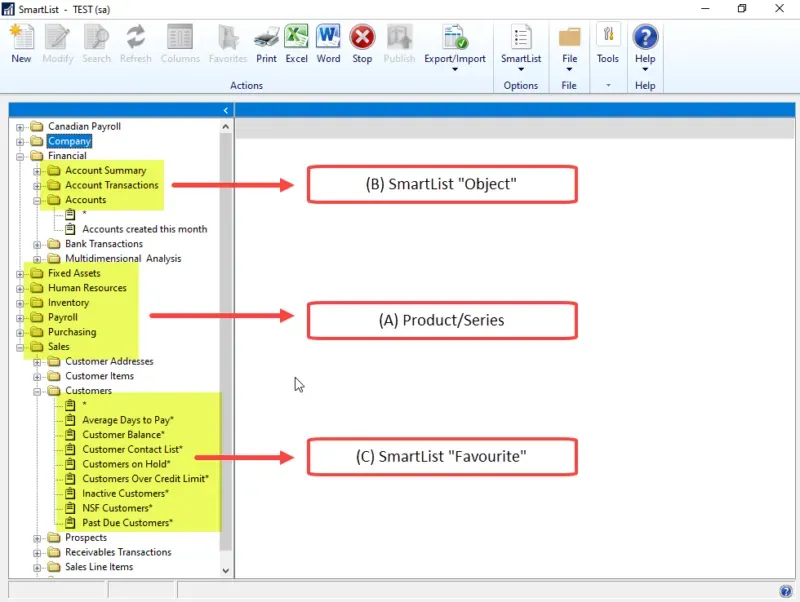Click tree scrollbar down arrow
Screen dimensions: 800x602
(x=226, y=571)
